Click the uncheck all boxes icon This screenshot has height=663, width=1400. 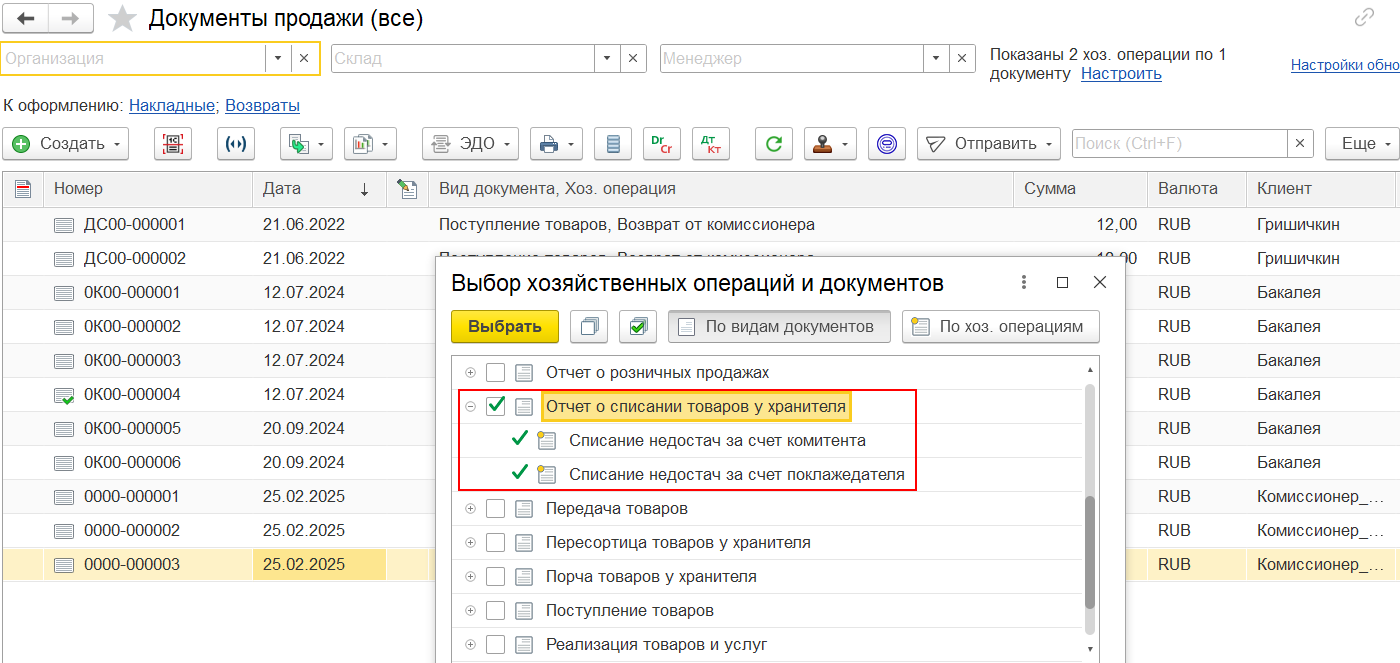[x=589, y=326]
